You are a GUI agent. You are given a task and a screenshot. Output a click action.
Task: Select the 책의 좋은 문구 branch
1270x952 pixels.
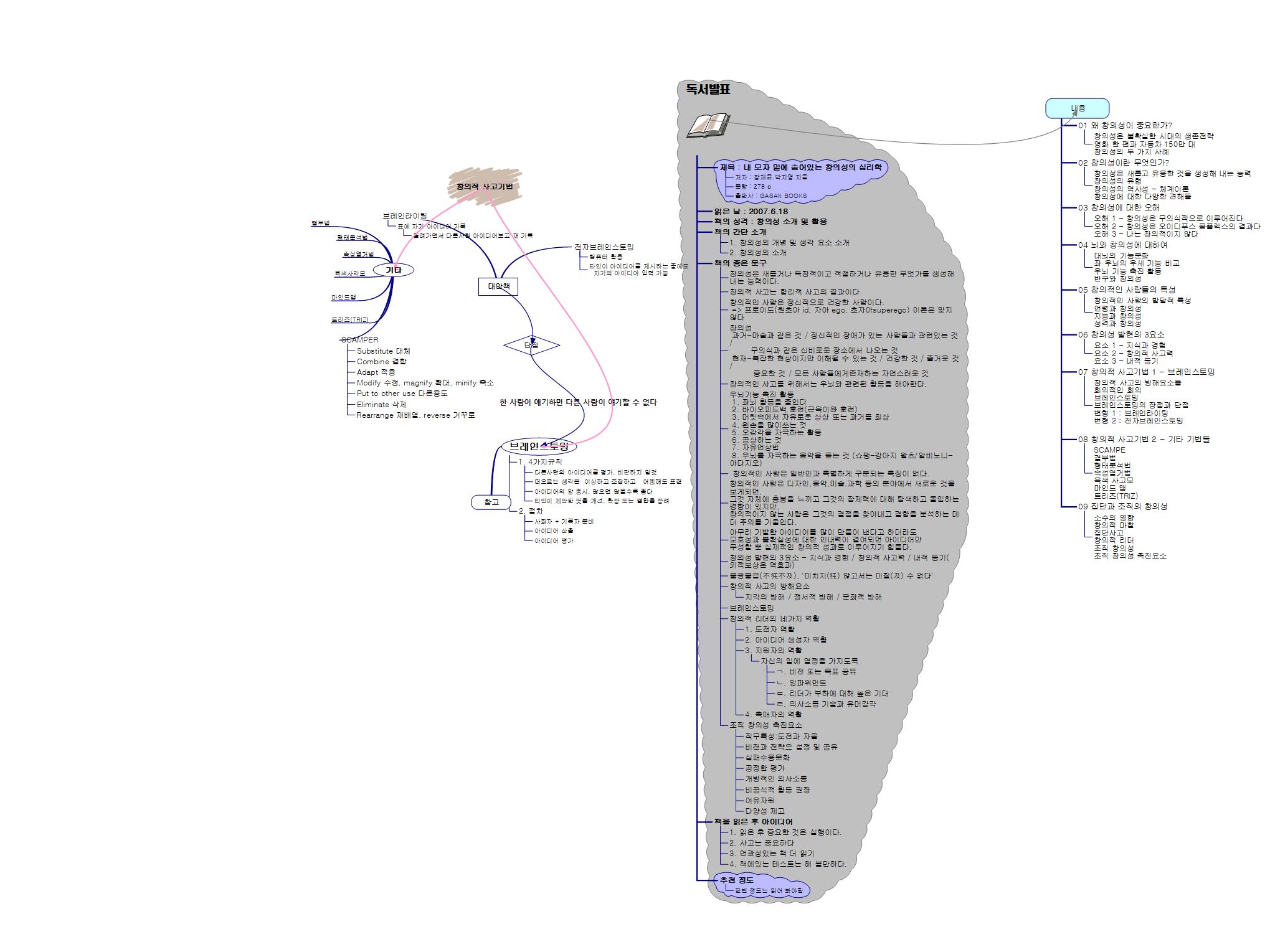tap(740, 263)
